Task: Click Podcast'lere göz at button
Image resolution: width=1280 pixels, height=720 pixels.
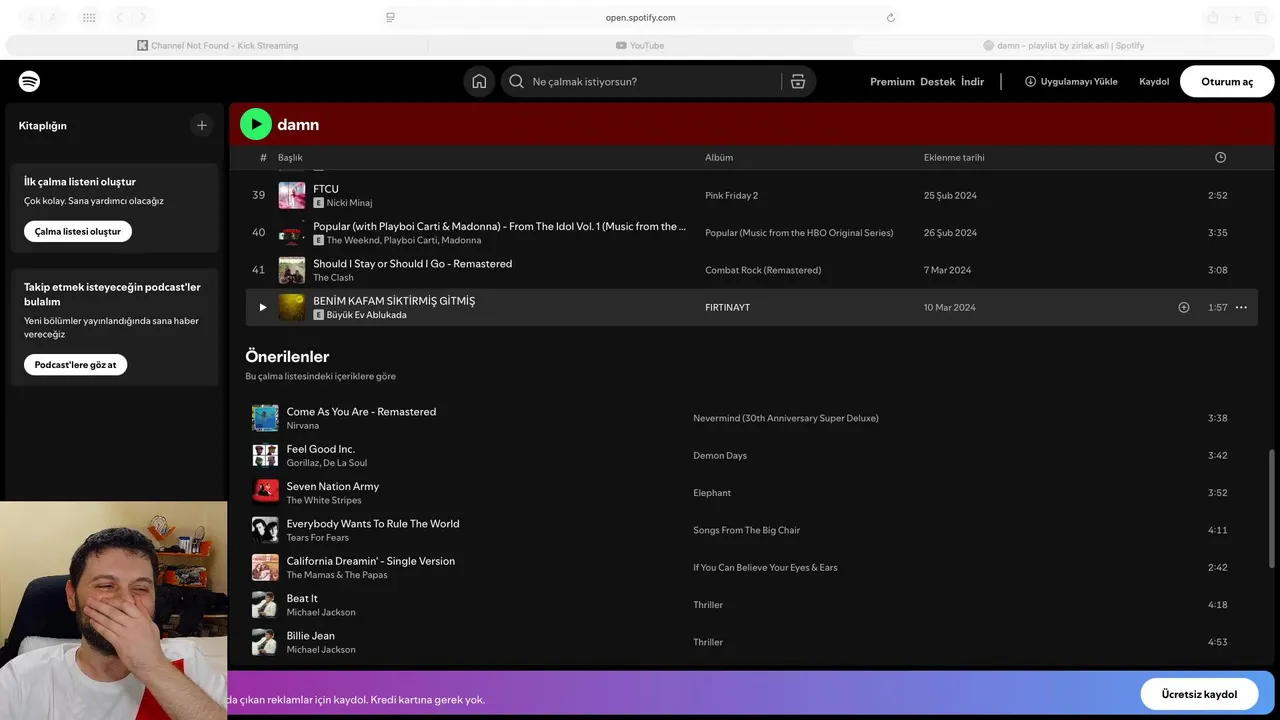Action: pos(76,365)
